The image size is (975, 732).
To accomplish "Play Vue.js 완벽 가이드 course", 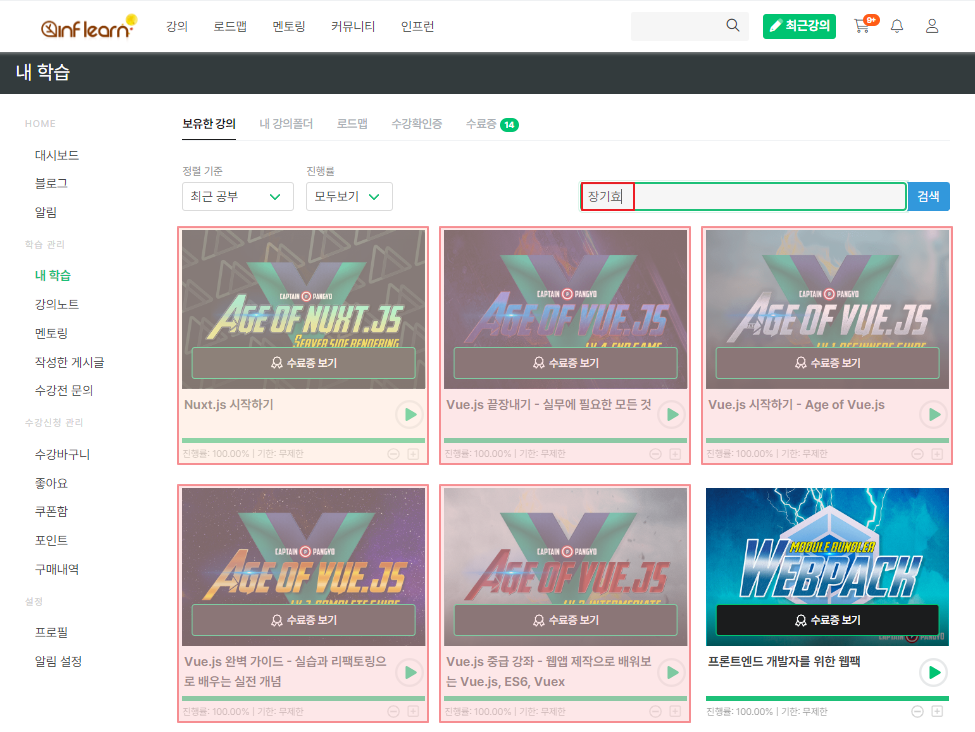I will 410,672.
